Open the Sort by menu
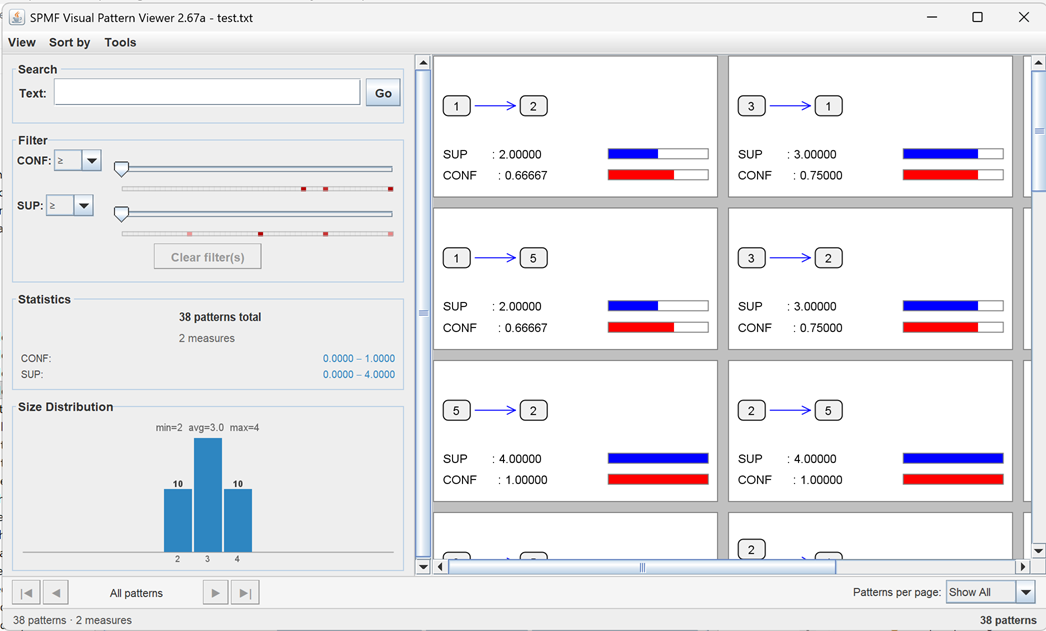Screen dimensions: 1046x631 [69, 42]
